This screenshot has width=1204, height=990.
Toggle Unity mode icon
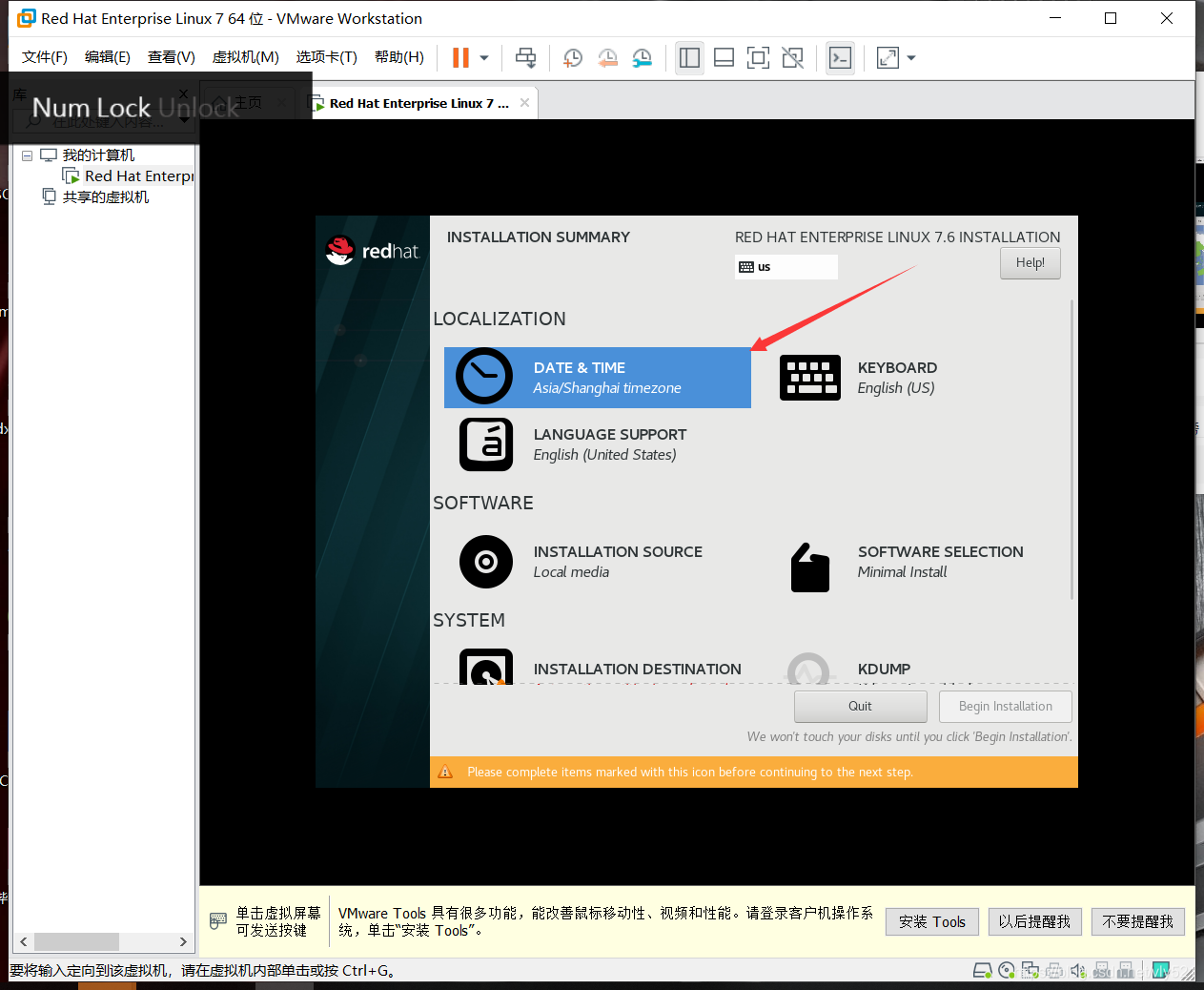pos(792,58)
